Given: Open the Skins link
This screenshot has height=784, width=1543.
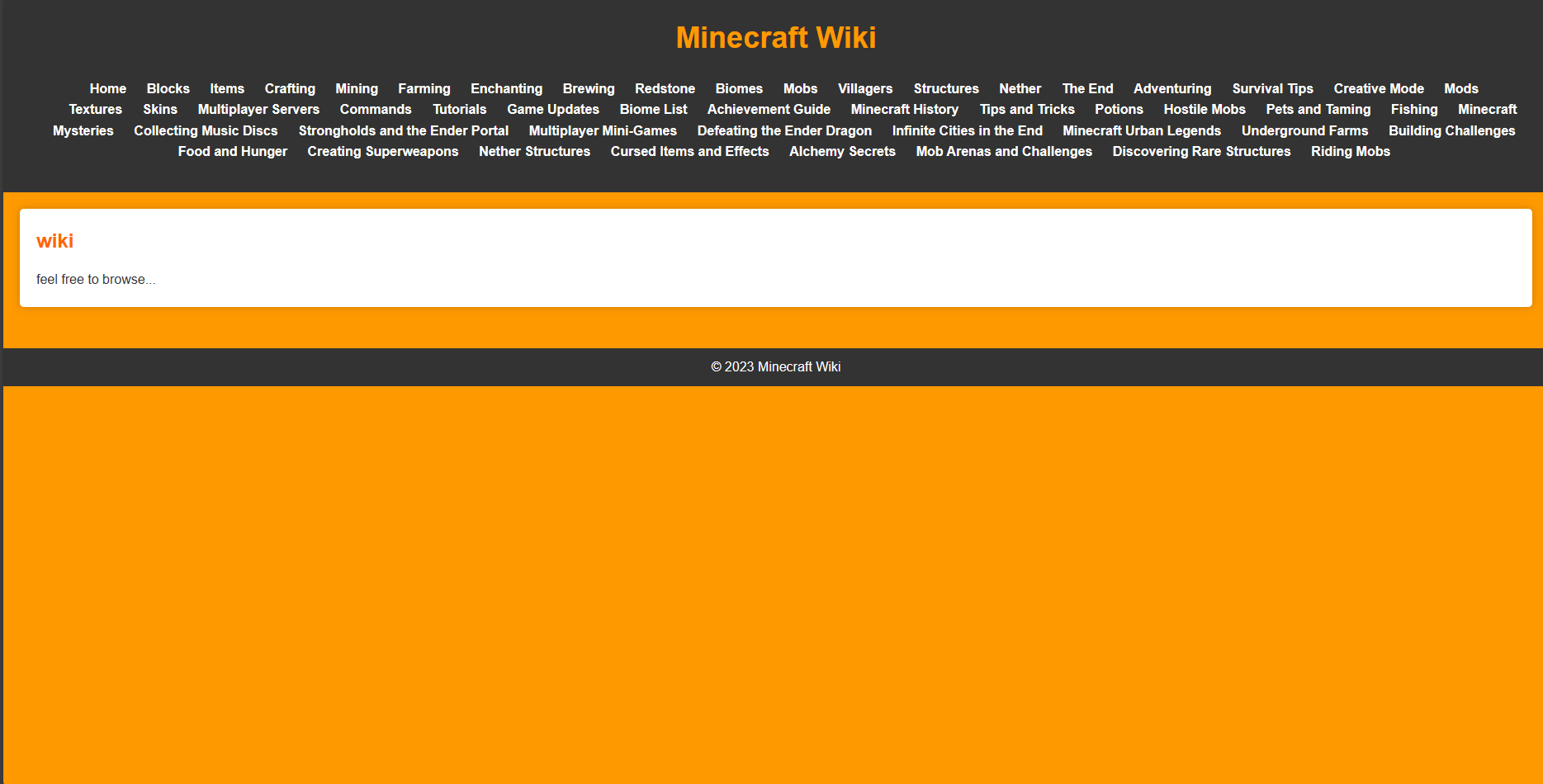Looking at the screenshot, I should tap(160, 109).
